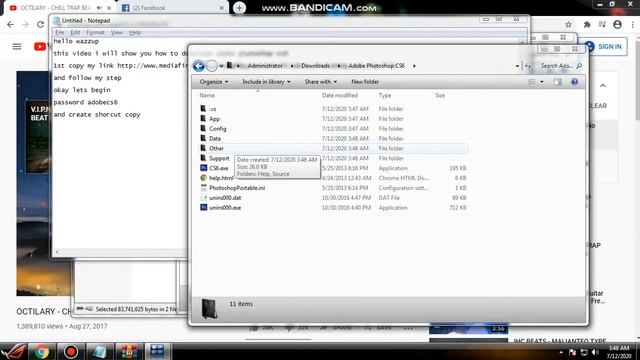Screen dimensions: 640x360
Task: Open view options dropdown arrow in Explorer
Action: coord(542,82)
